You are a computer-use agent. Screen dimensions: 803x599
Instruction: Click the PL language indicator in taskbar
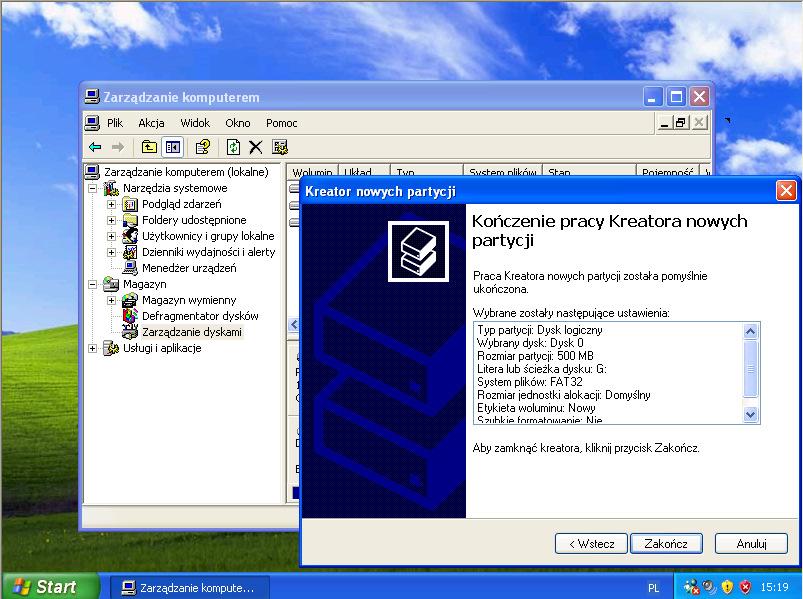653,588
